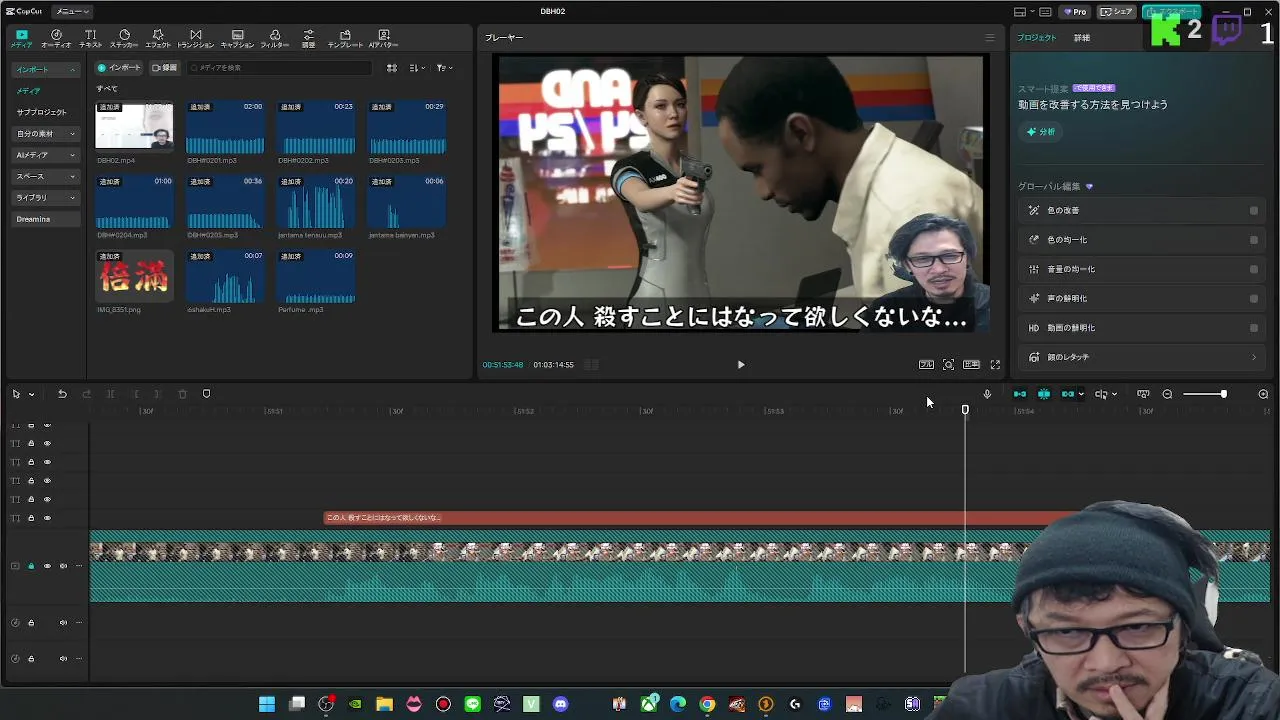Focus the メディアを検索 search field
This screenshot has width=1280, height=720.
[278, 68]
